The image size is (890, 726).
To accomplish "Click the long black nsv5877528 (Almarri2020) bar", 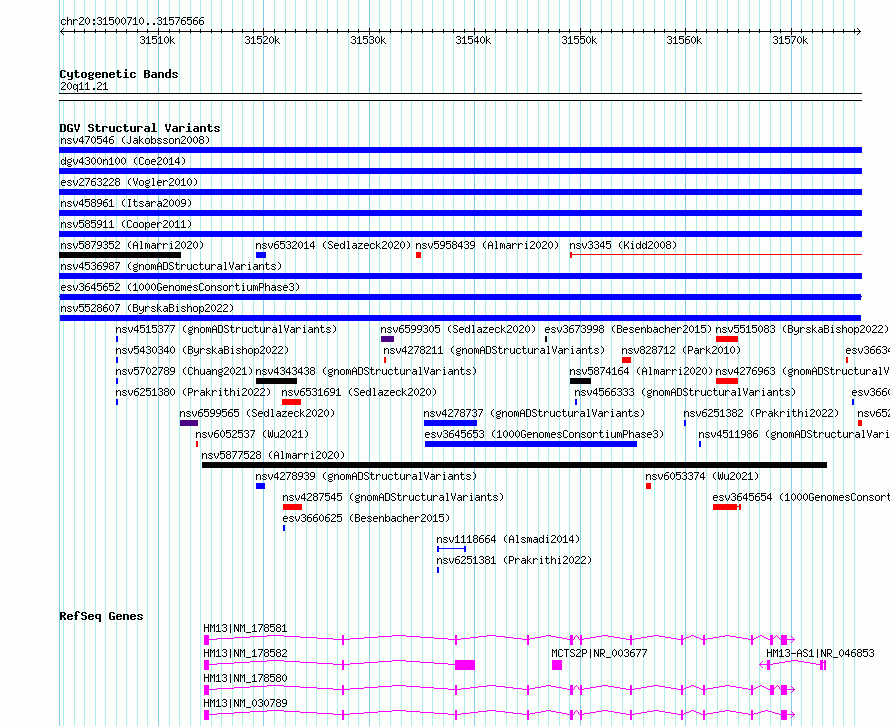I will (514, 465).
